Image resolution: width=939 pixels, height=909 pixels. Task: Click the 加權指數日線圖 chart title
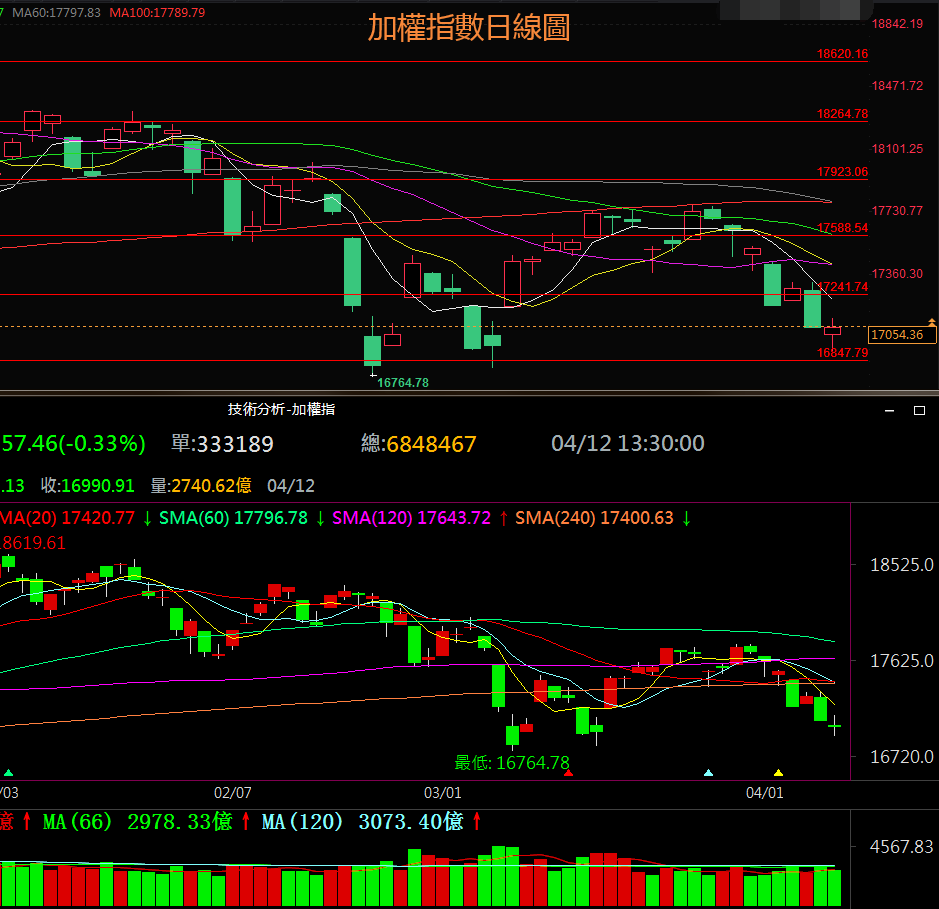coord(469,28)
